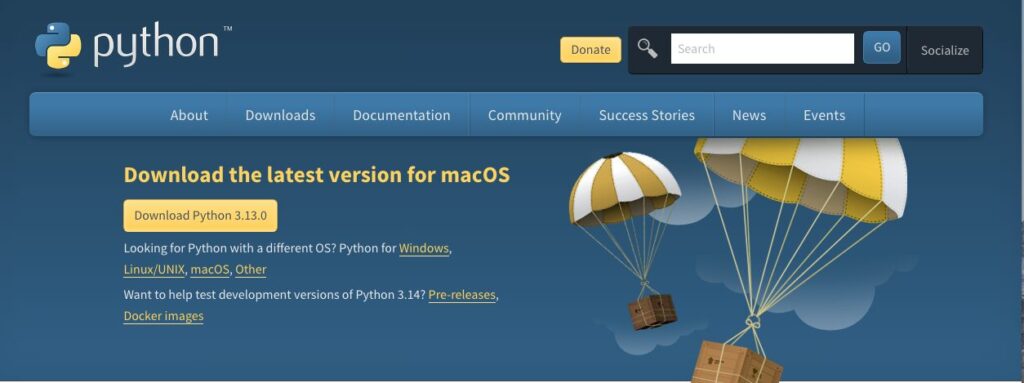Open the Events menu item
Viewport: 1024px width, 383px height.
pos(824,115)
